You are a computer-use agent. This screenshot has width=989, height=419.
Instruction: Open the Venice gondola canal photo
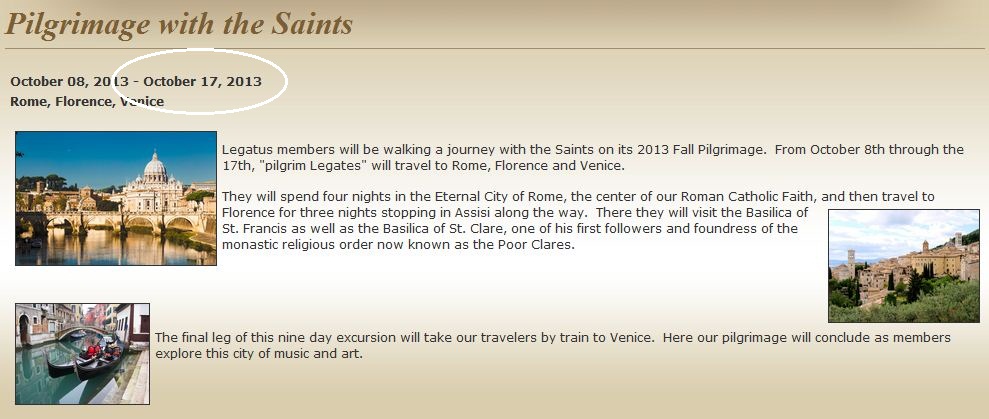(x=82, y=353)
